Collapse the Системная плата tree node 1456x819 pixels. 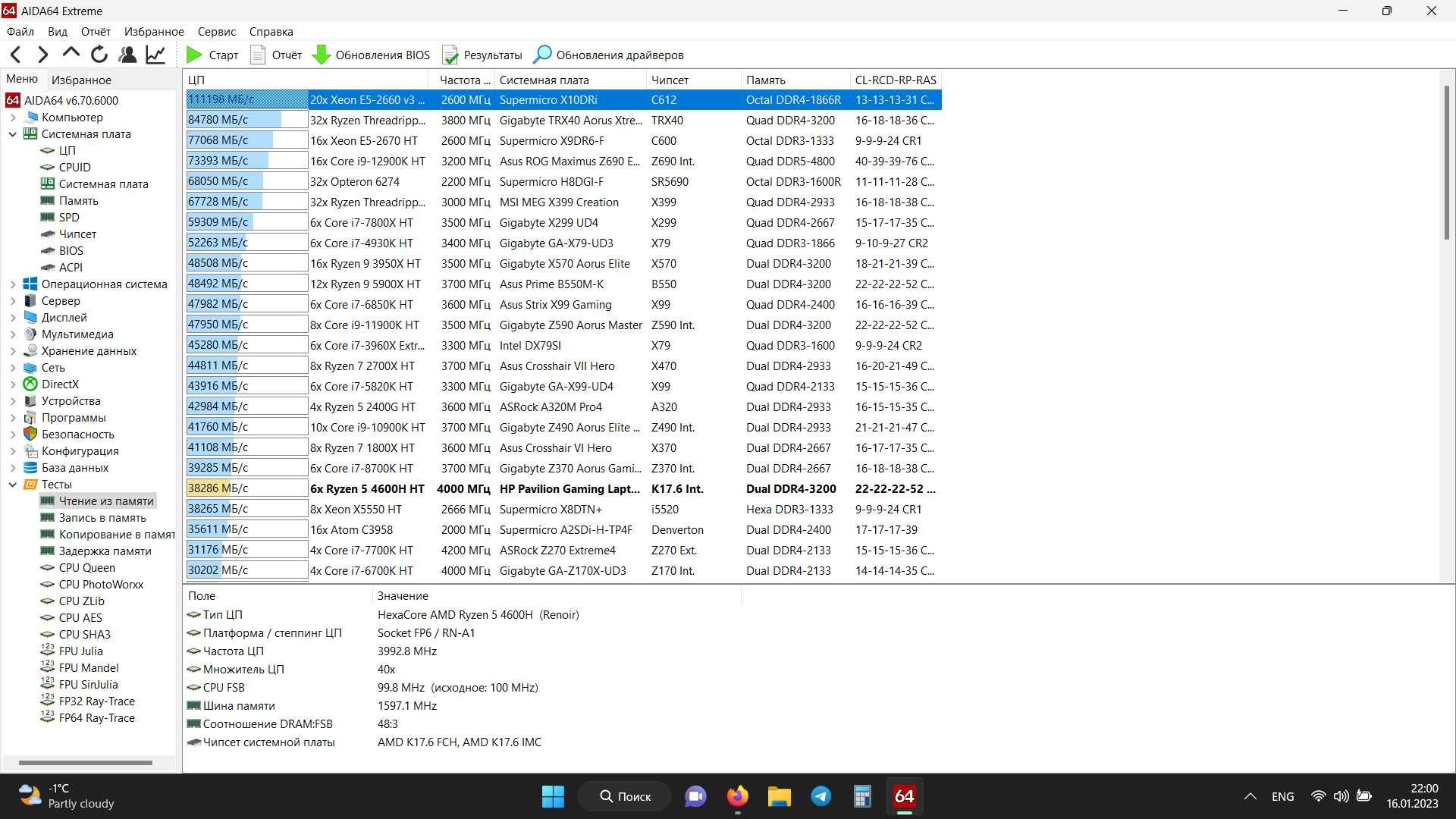pos(13,134)
